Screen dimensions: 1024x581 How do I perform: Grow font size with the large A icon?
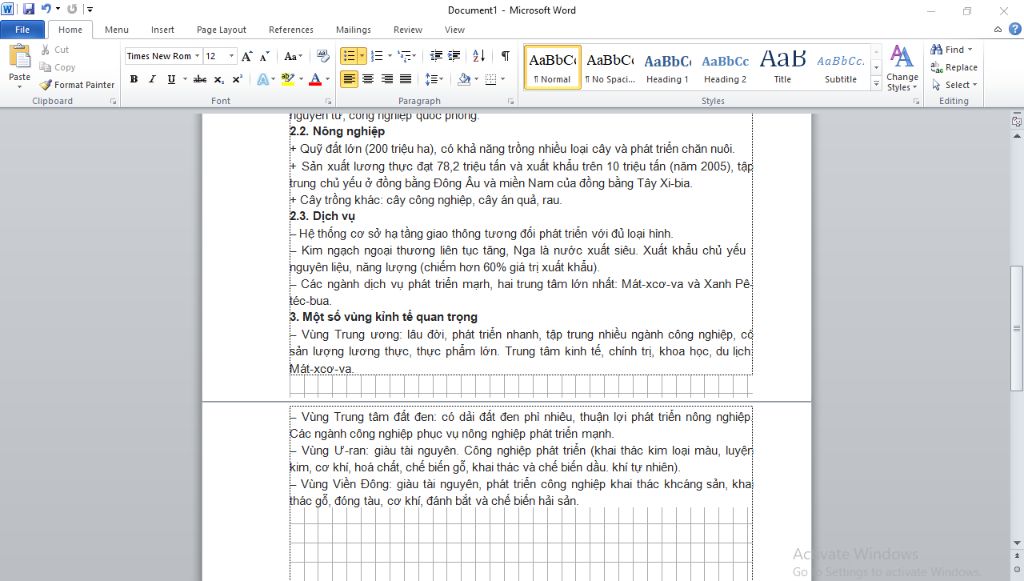(247, 56)
